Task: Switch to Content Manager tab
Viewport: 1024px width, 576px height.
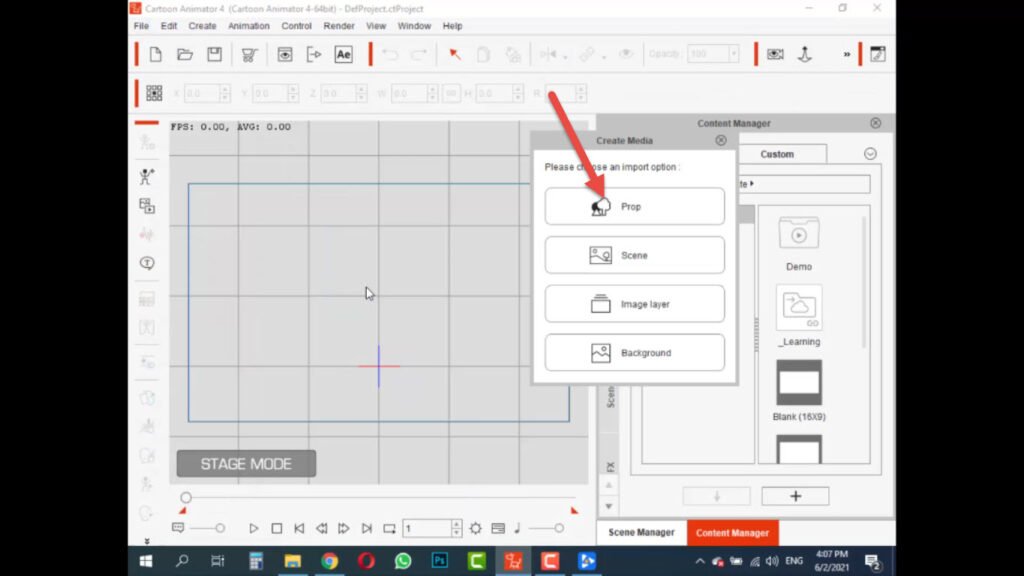Action: pos(732,533)
